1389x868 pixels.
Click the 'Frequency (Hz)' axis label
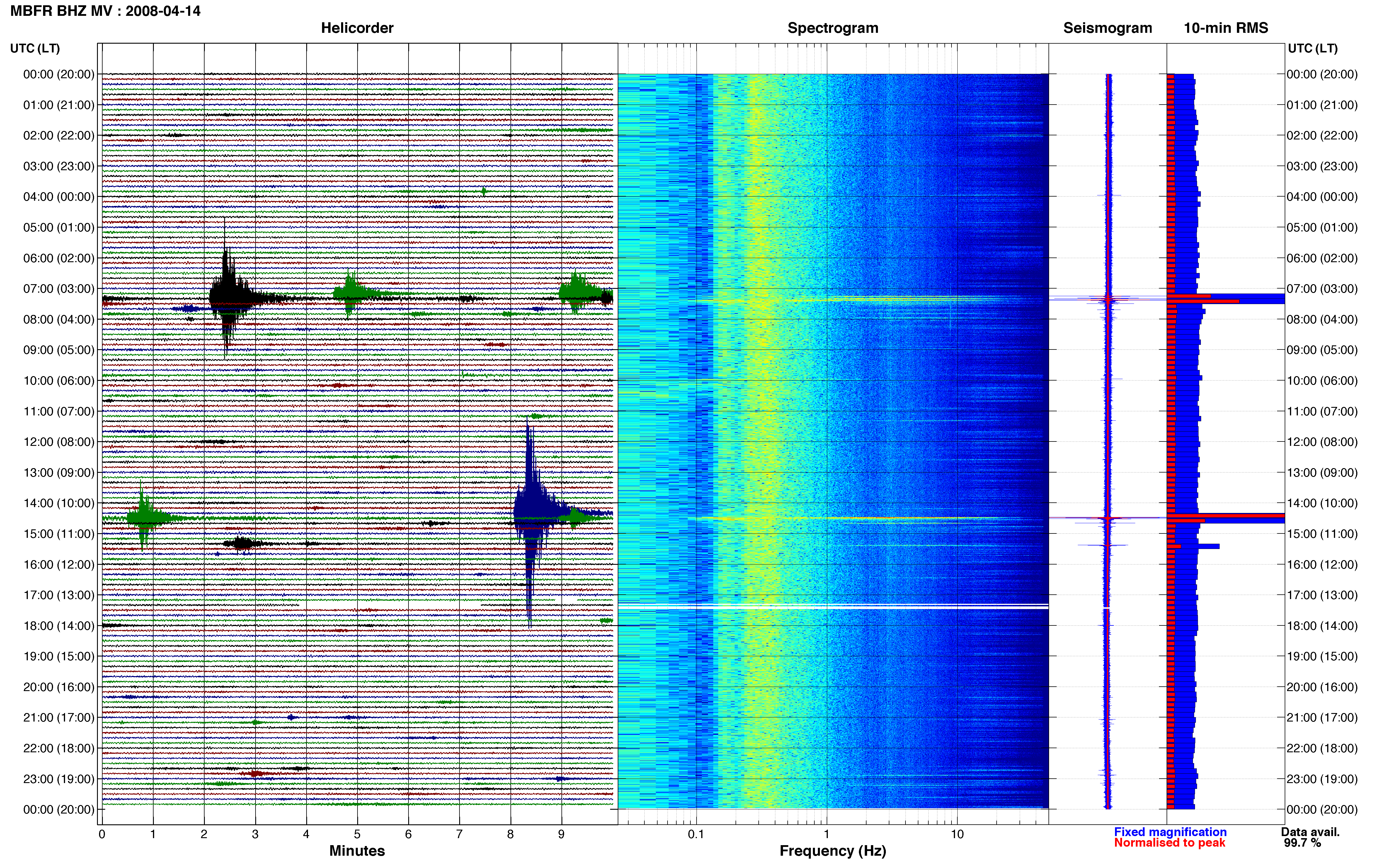[833, 851]
